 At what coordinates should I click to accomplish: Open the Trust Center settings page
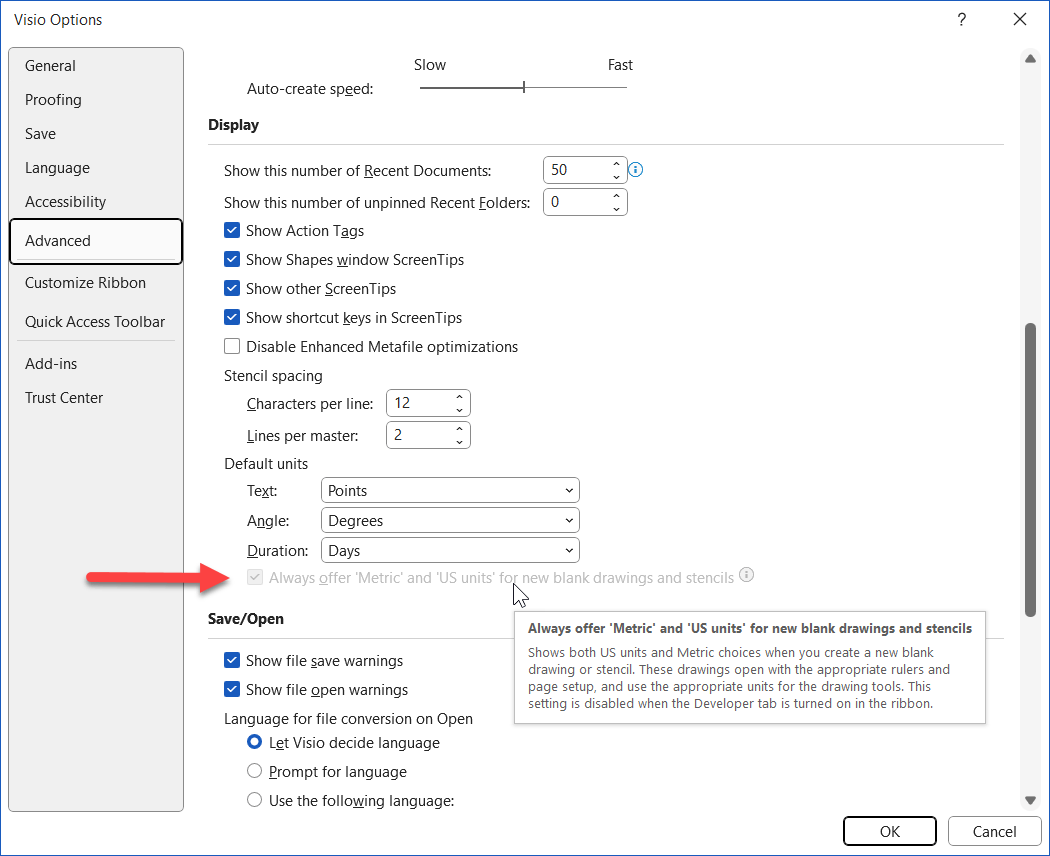coord(64,397)
